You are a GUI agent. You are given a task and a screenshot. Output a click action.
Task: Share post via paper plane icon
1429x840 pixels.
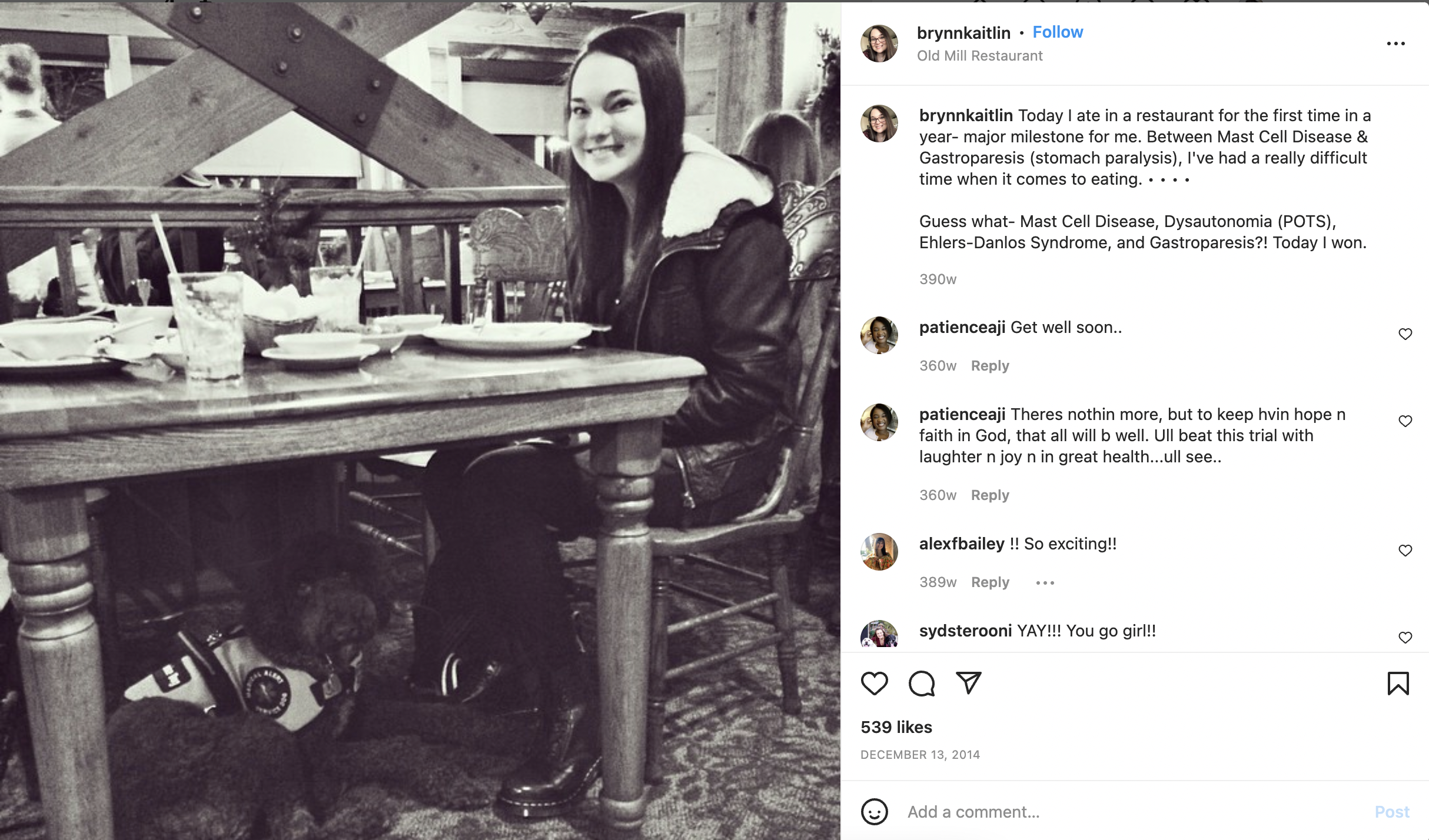pyautogui.click(x=969, y=683)
